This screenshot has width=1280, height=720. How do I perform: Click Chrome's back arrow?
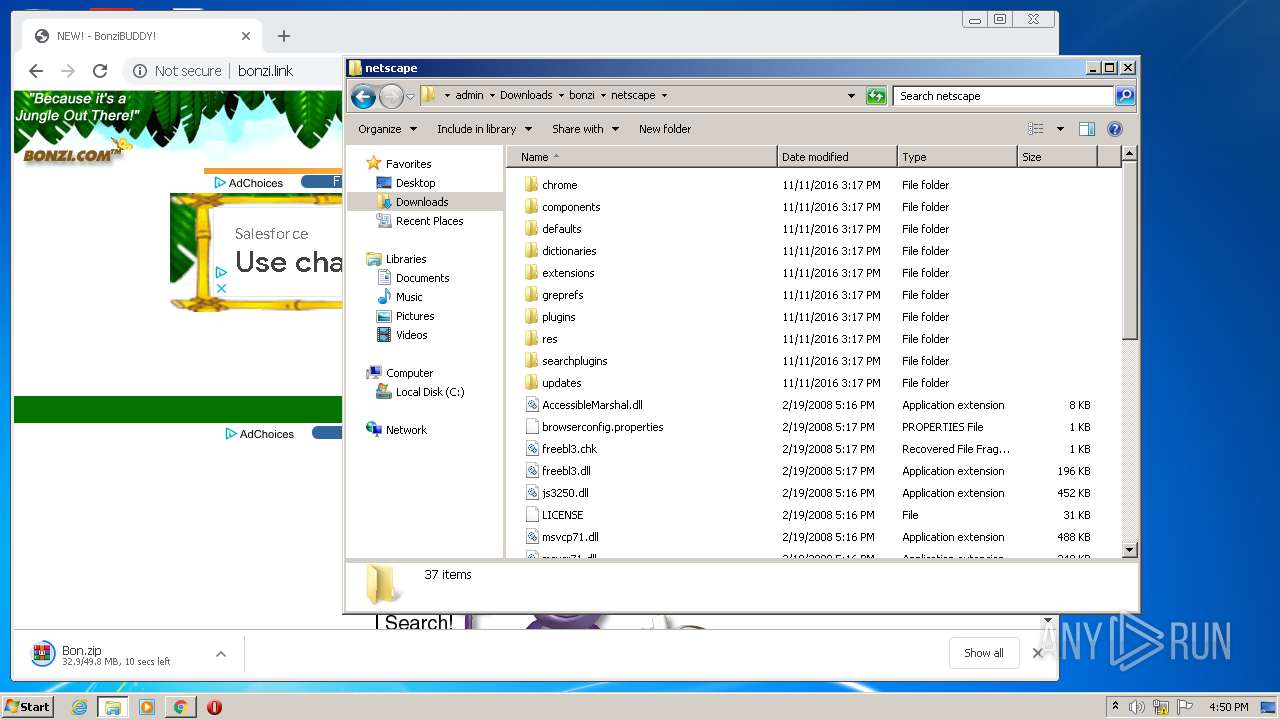tap(36, 71)
